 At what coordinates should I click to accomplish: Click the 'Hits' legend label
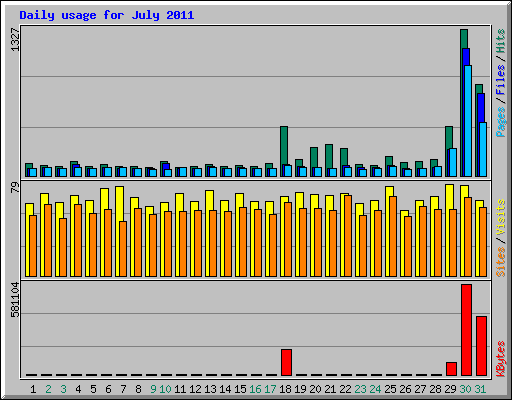click(x=501, y=41)
